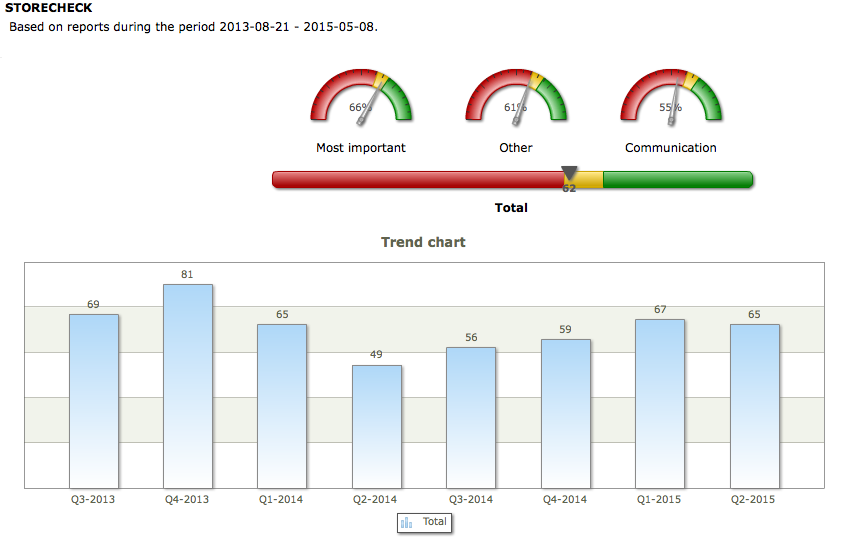Click the Communication gauge dial

pos(671,98)
